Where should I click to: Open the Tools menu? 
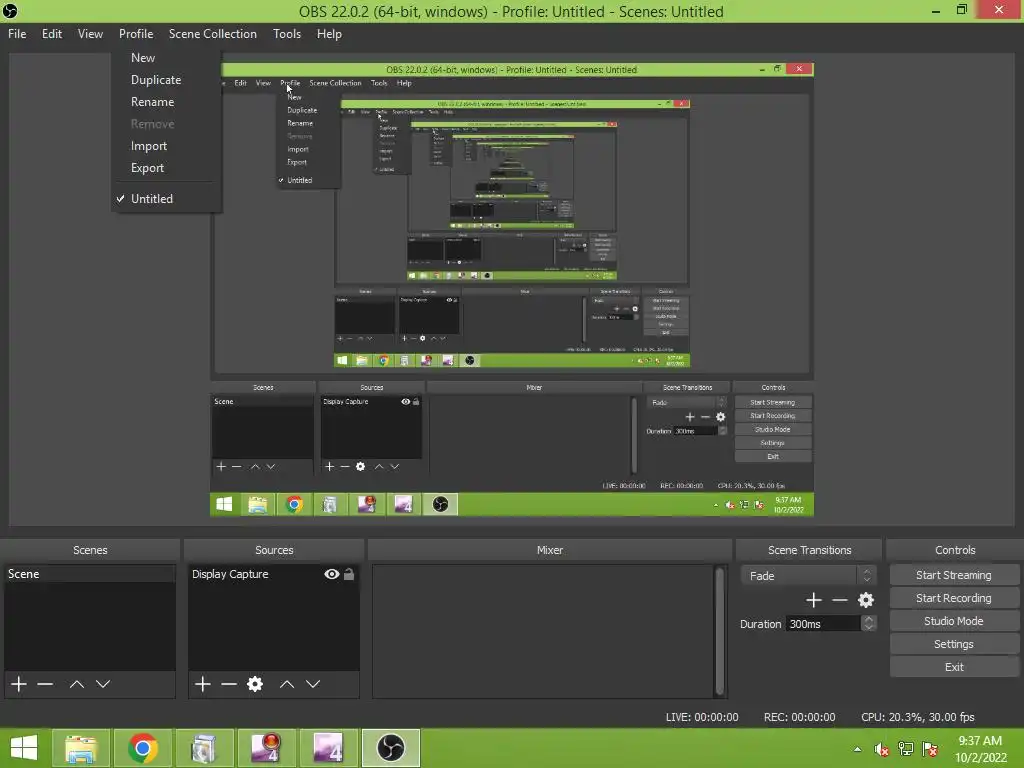pos(287,34)
